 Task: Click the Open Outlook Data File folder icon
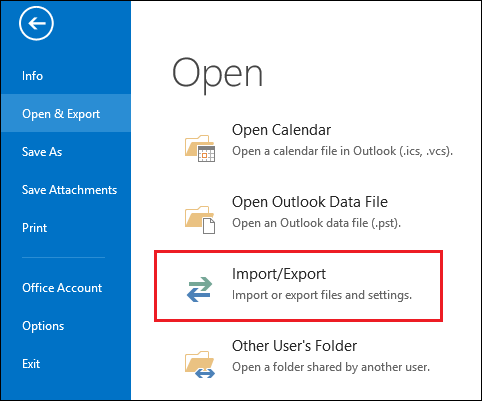(x=200, y=220)
